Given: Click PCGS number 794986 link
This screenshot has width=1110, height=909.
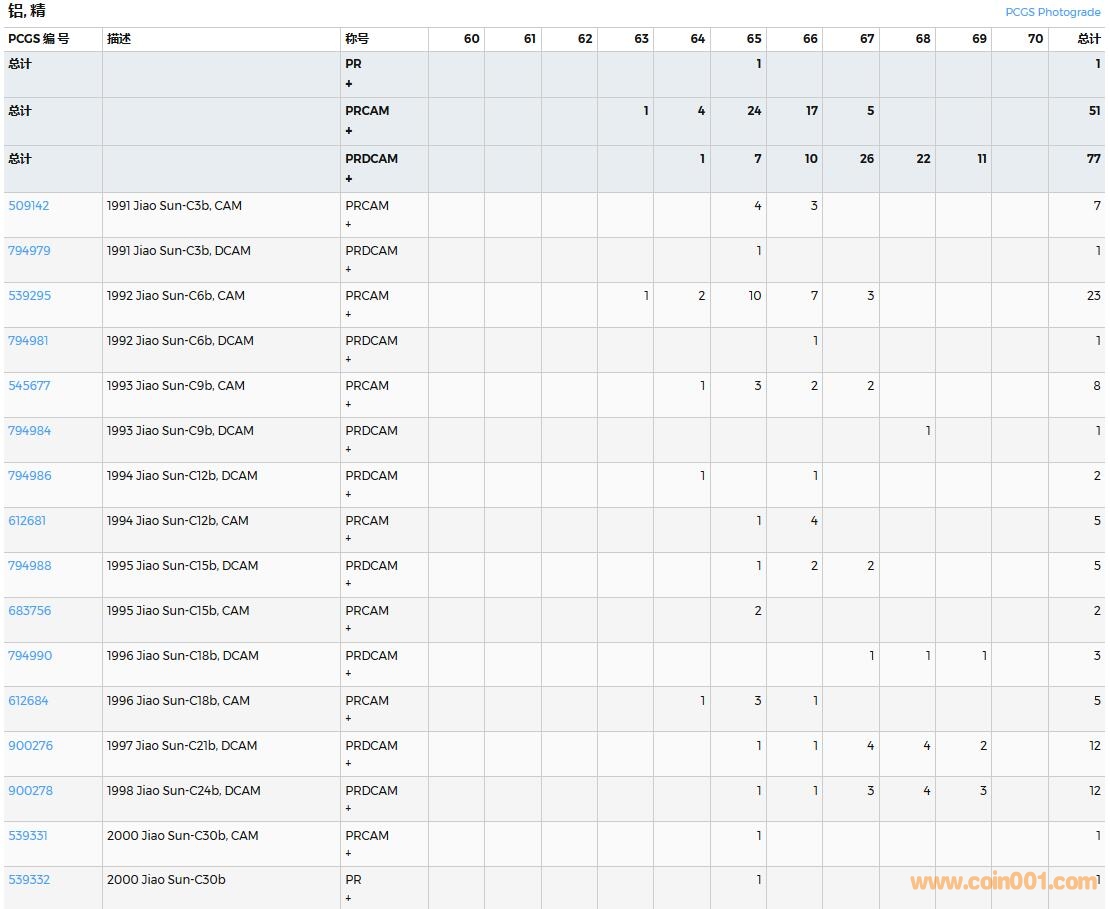Looking at the screenshot, I should 29,476.
